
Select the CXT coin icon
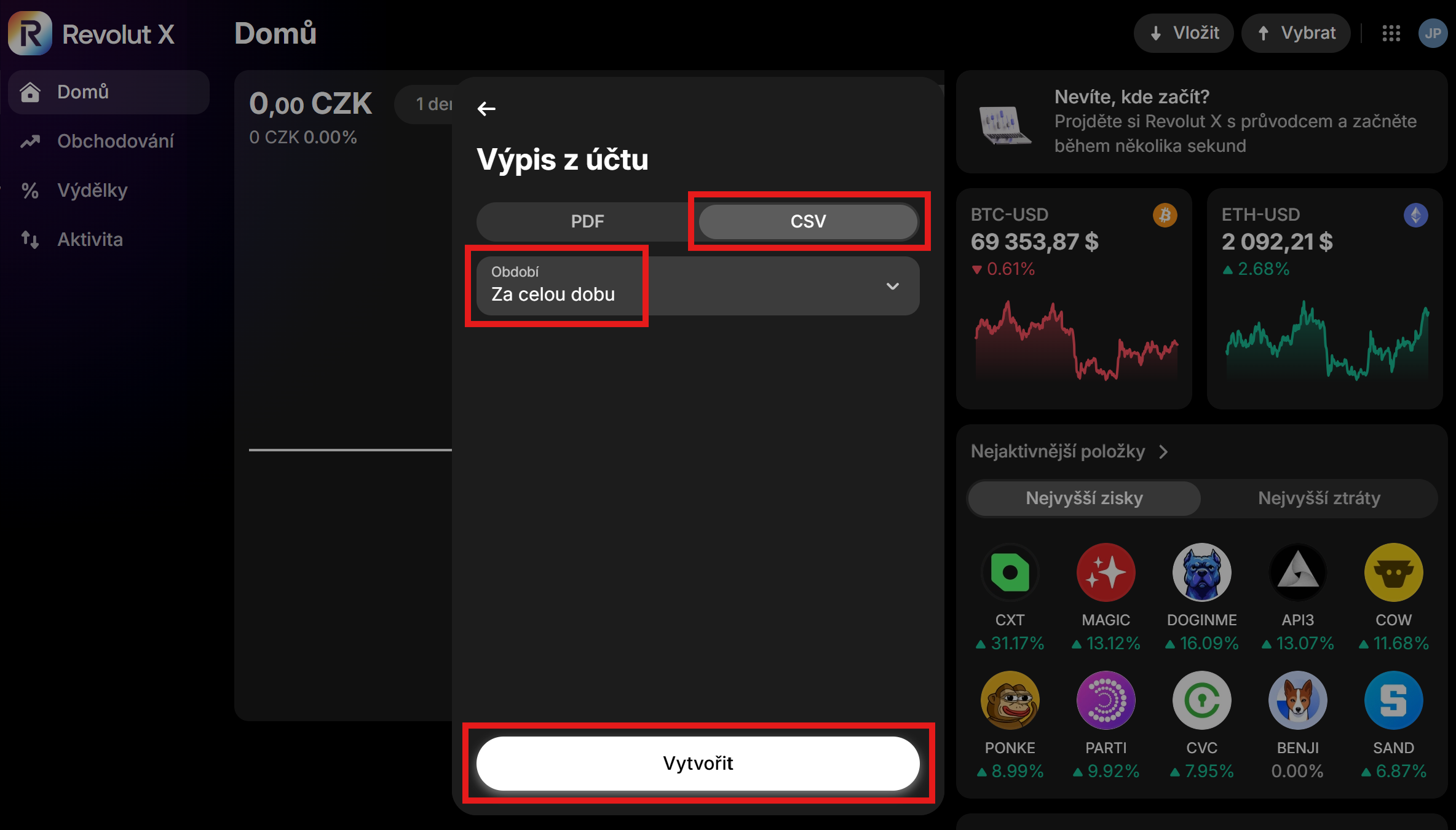(x=1010, y=572)
